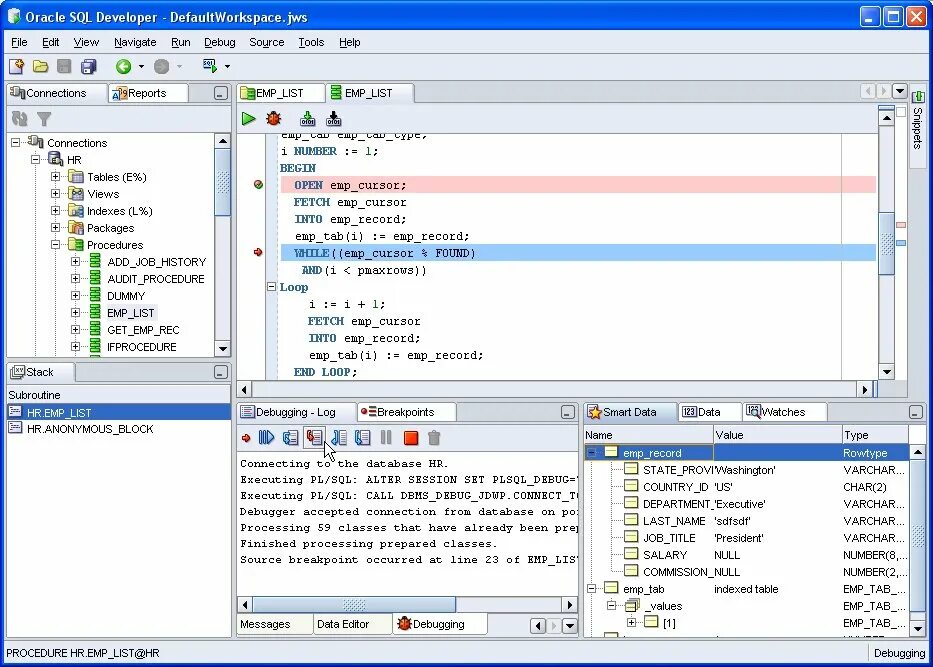This screenshot has height=667, width=933.
Task: Select the JOB_TITLE 'President' row
Action: tap(747, 538)
